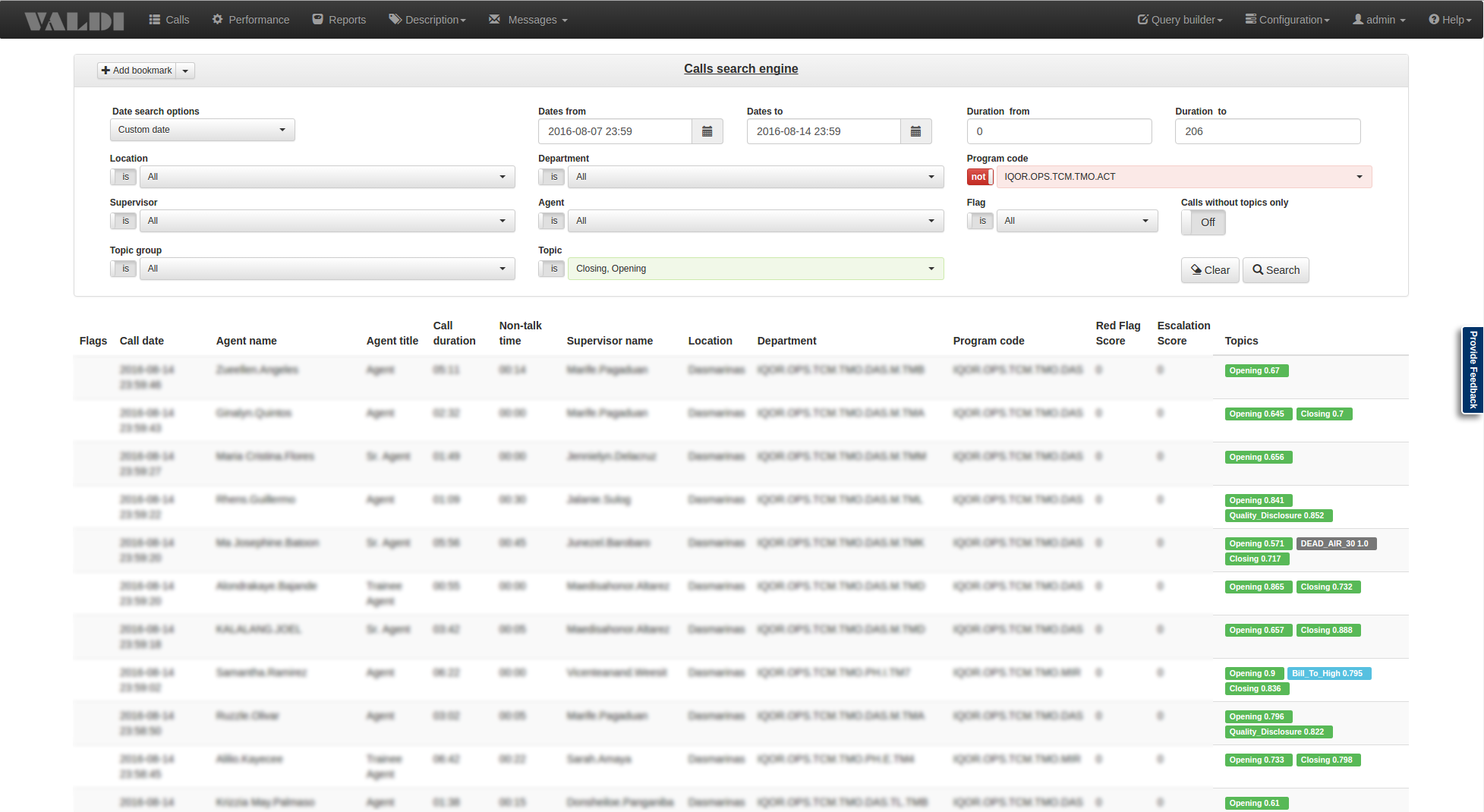Open the Calls page
The height and width of the screenshot is (812, 1484).
pos(169,20)
